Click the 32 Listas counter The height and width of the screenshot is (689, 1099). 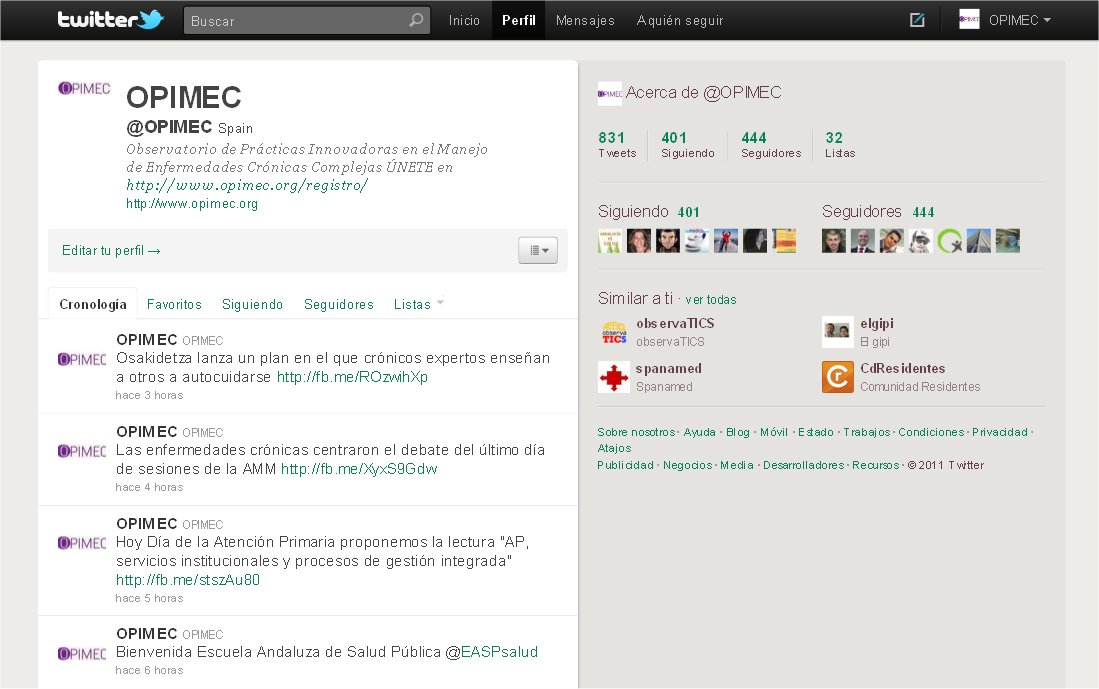point(840,144)
